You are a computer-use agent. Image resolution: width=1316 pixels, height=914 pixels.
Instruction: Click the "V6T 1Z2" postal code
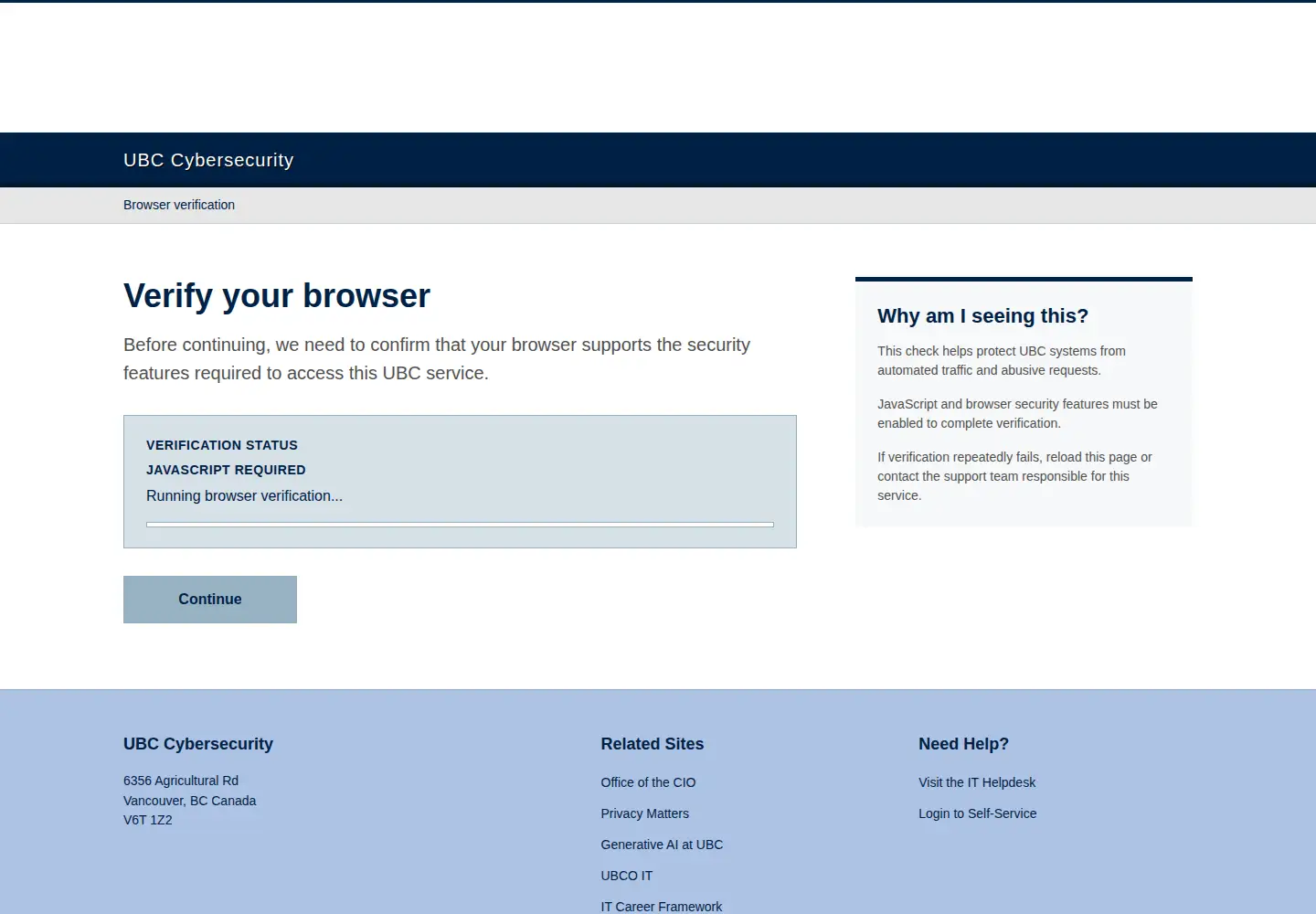click(x=148, y=820)
